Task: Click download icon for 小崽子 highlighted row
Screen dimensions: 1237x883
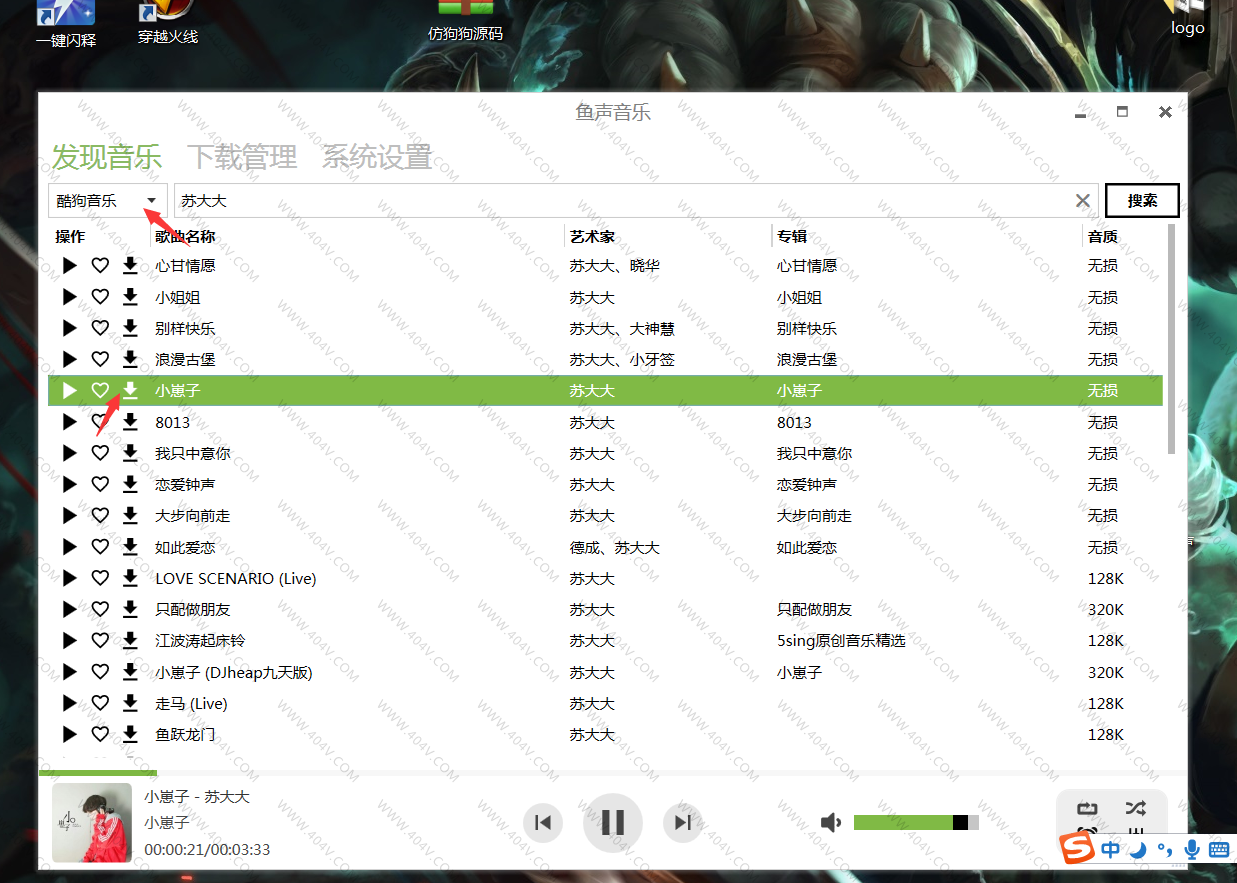Action: 130,390
